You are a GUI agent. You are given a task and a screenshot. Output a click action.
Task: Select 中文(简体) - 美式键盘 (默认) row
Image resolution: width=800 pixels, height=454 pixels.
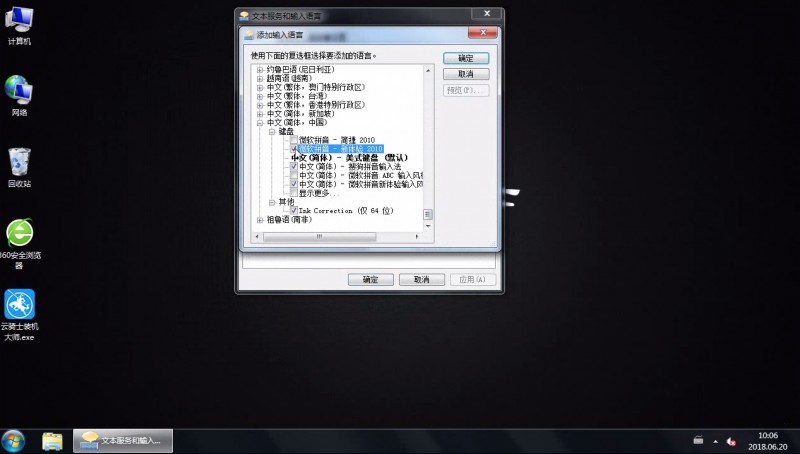349,158
